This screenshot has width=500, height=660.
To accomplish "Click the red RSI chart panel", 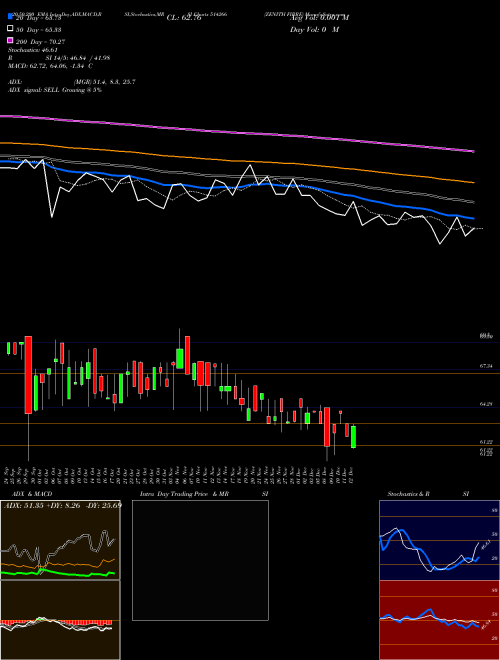I will (x=439, y=620).
